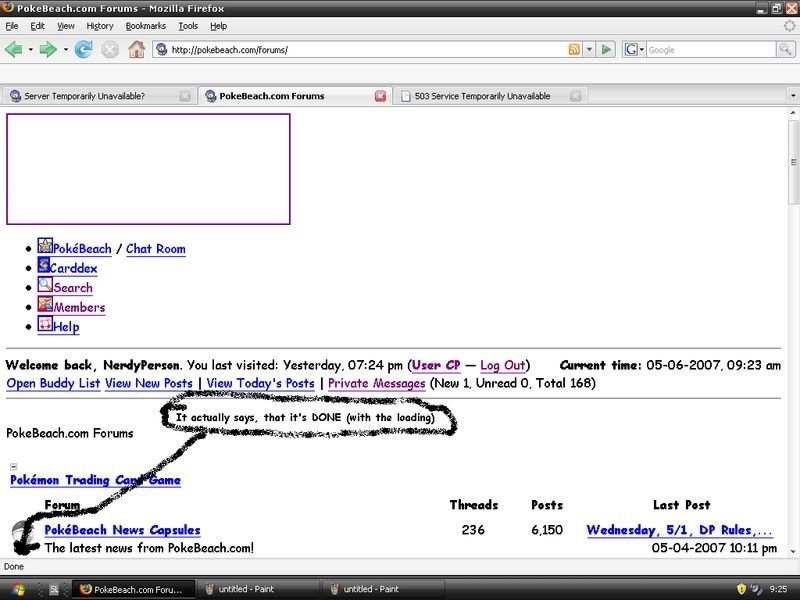The height and width of the screenshot is (600, 800).
Task: Click the Carddex icon
Action: coord(43,265)
